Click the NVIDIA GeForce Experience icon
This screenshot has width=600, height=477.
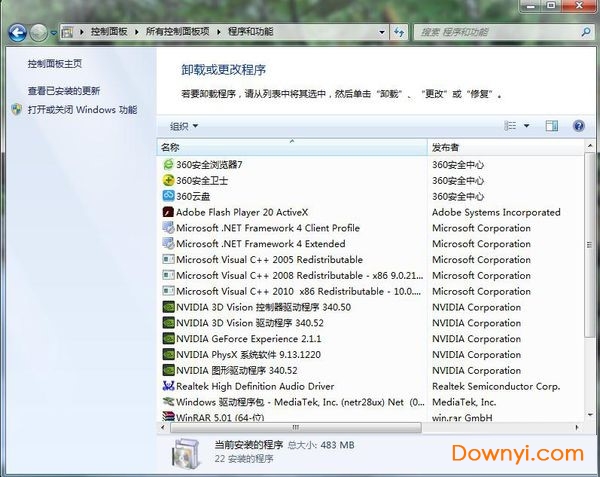[168, 339]
